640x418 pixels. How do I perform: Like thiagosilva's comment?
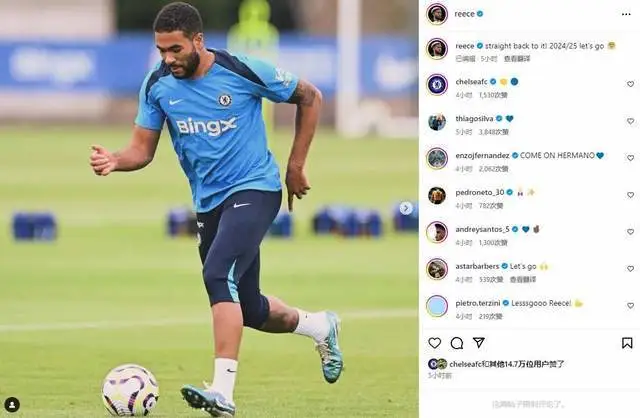click(630, 121)
